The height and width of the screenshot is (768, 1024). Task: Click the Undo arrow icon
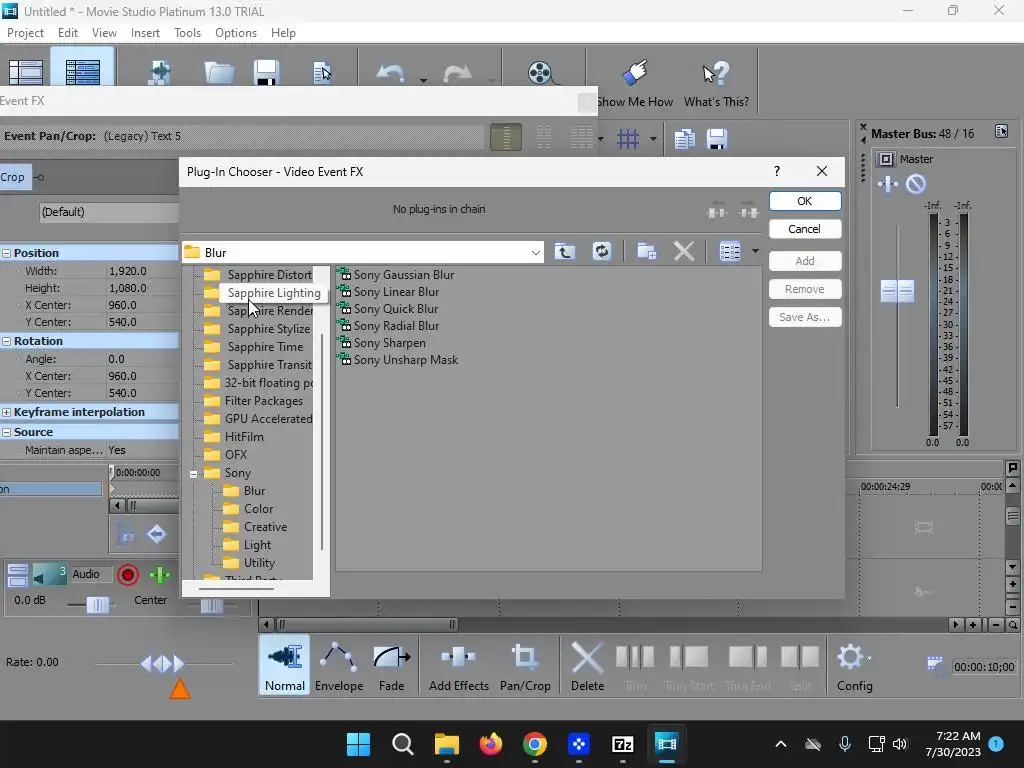tap(391, 73)
